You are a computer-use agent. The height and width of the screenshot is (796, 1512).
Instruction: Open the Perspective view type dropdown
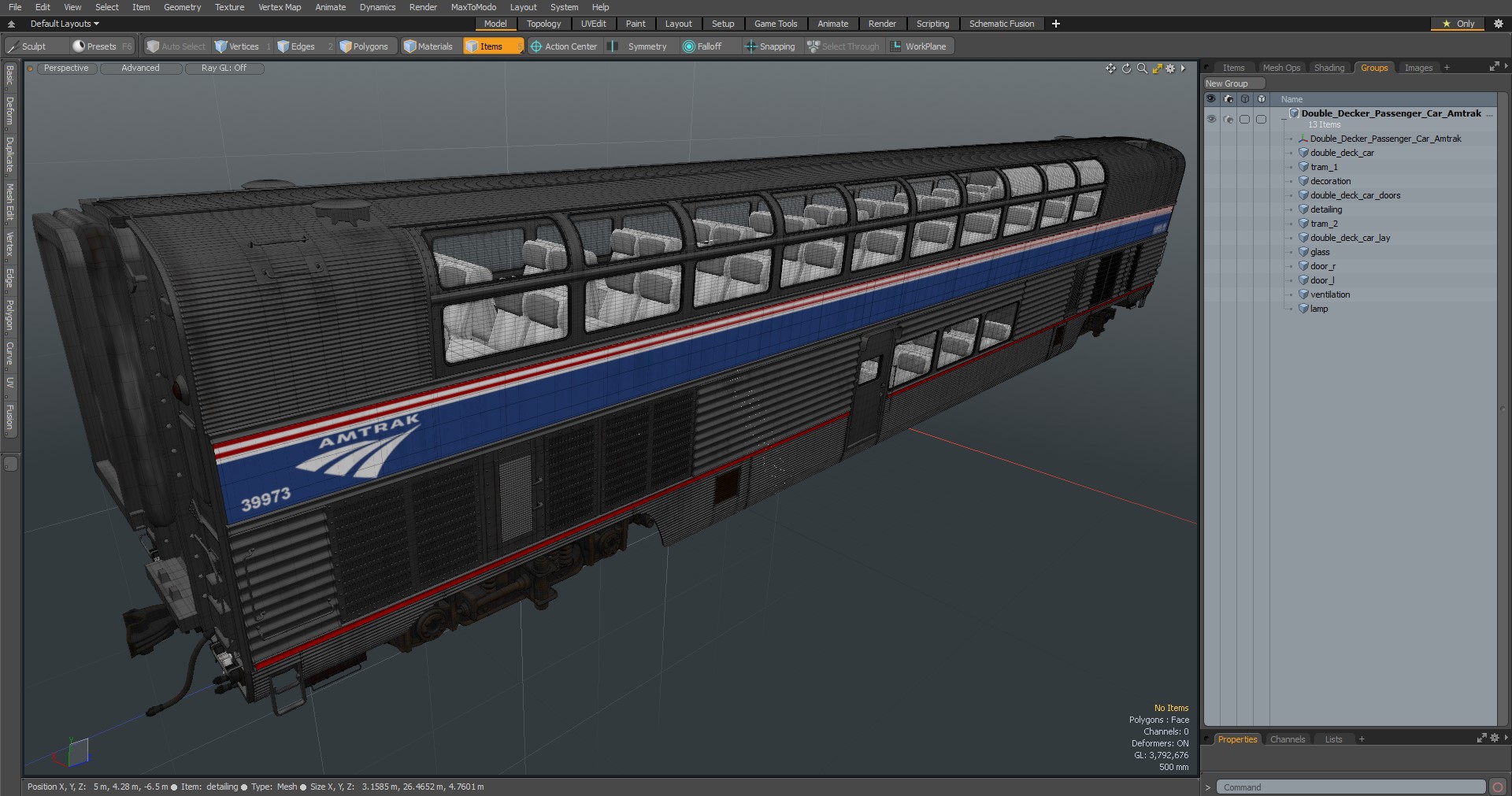(x=66, y=68)
